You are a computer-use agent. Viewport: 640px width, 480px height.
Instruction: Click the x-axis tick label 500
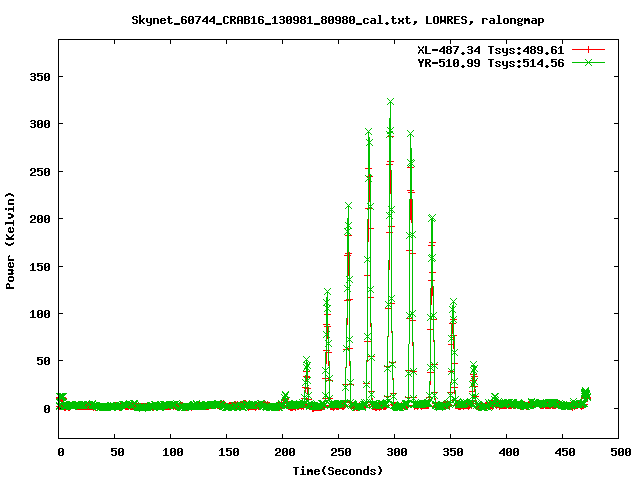point(620,452)
